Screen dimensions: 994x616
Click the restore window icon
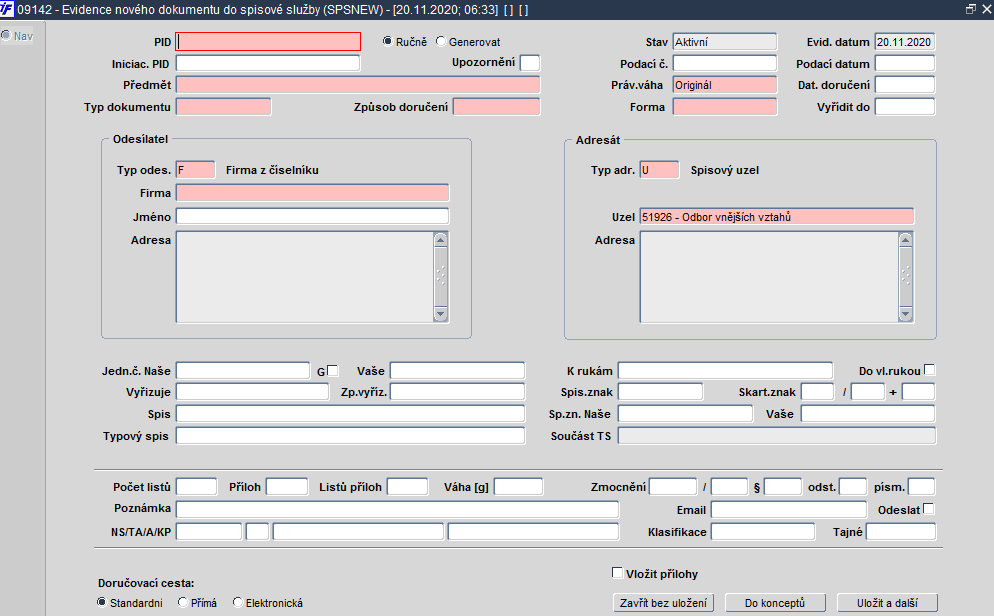coord(971,9)
